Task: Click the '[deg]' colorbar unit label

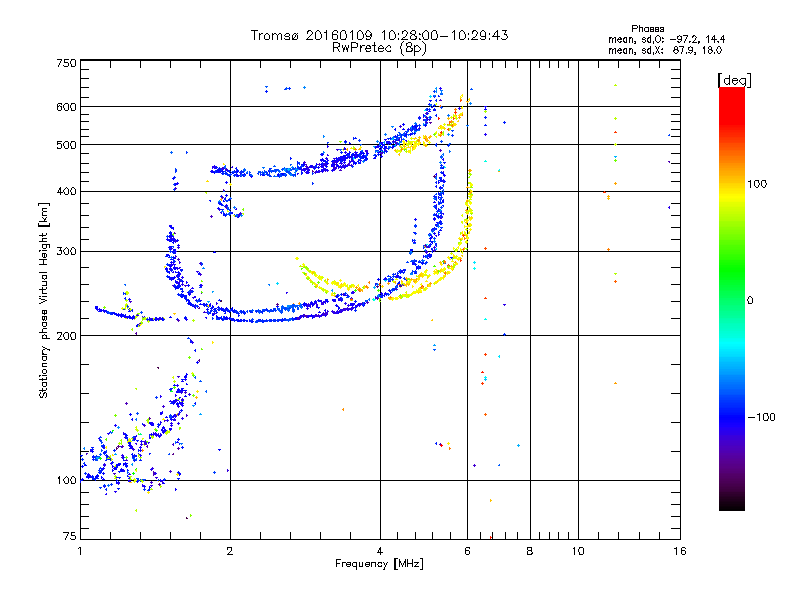Action: [x=734, y=81]
